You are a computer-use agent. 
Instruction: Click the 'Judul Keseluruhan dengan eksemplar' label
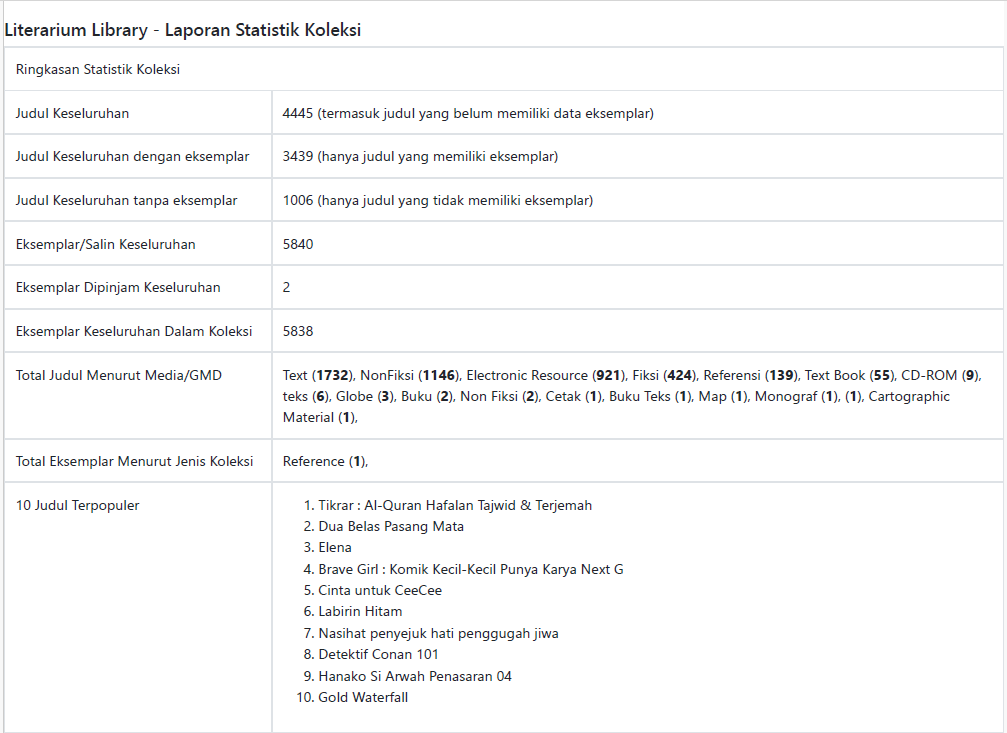click(x=132, y=157)
